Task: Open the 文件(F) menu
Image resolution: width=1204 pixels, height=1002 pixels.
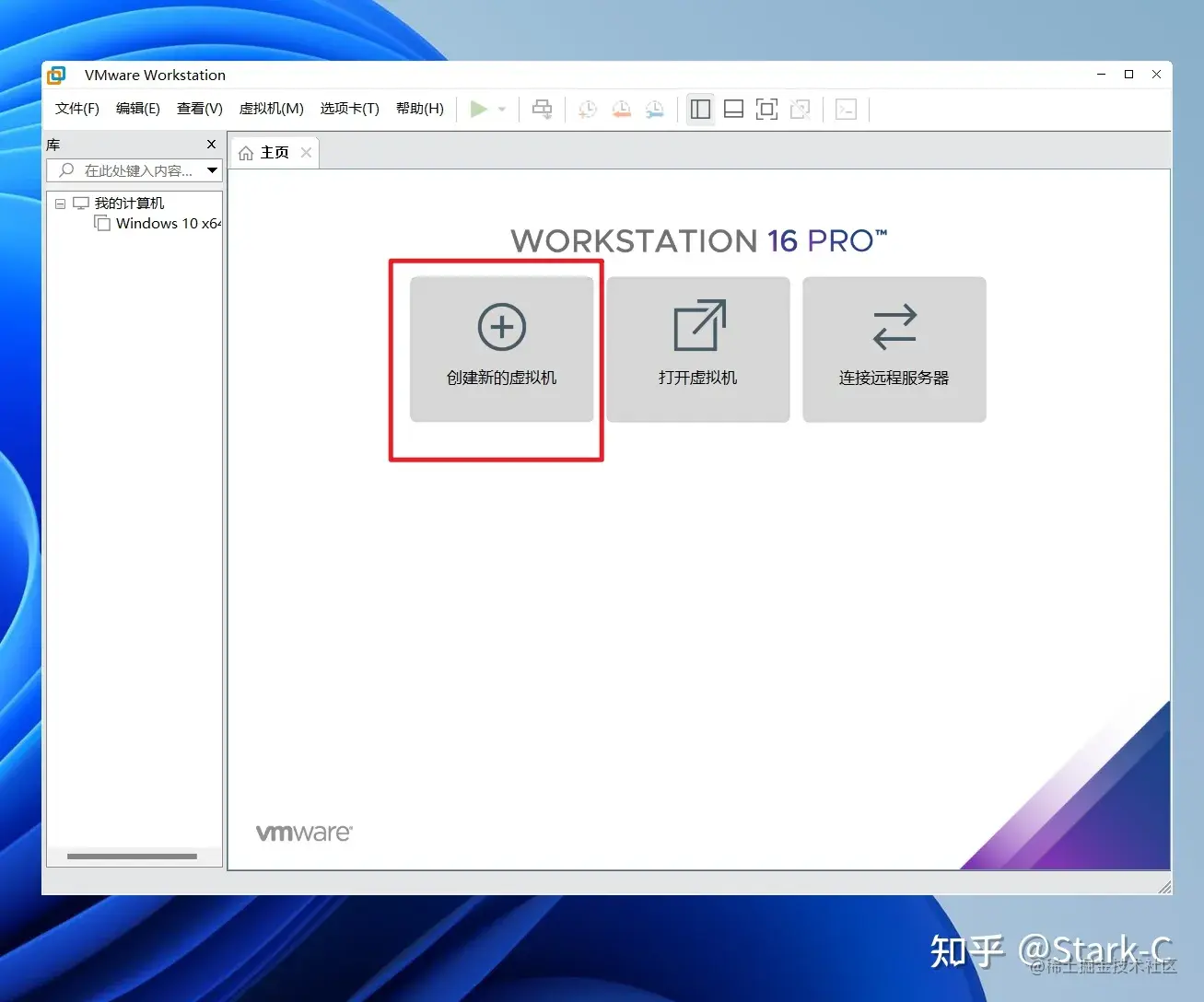Action: coord(77,109)
